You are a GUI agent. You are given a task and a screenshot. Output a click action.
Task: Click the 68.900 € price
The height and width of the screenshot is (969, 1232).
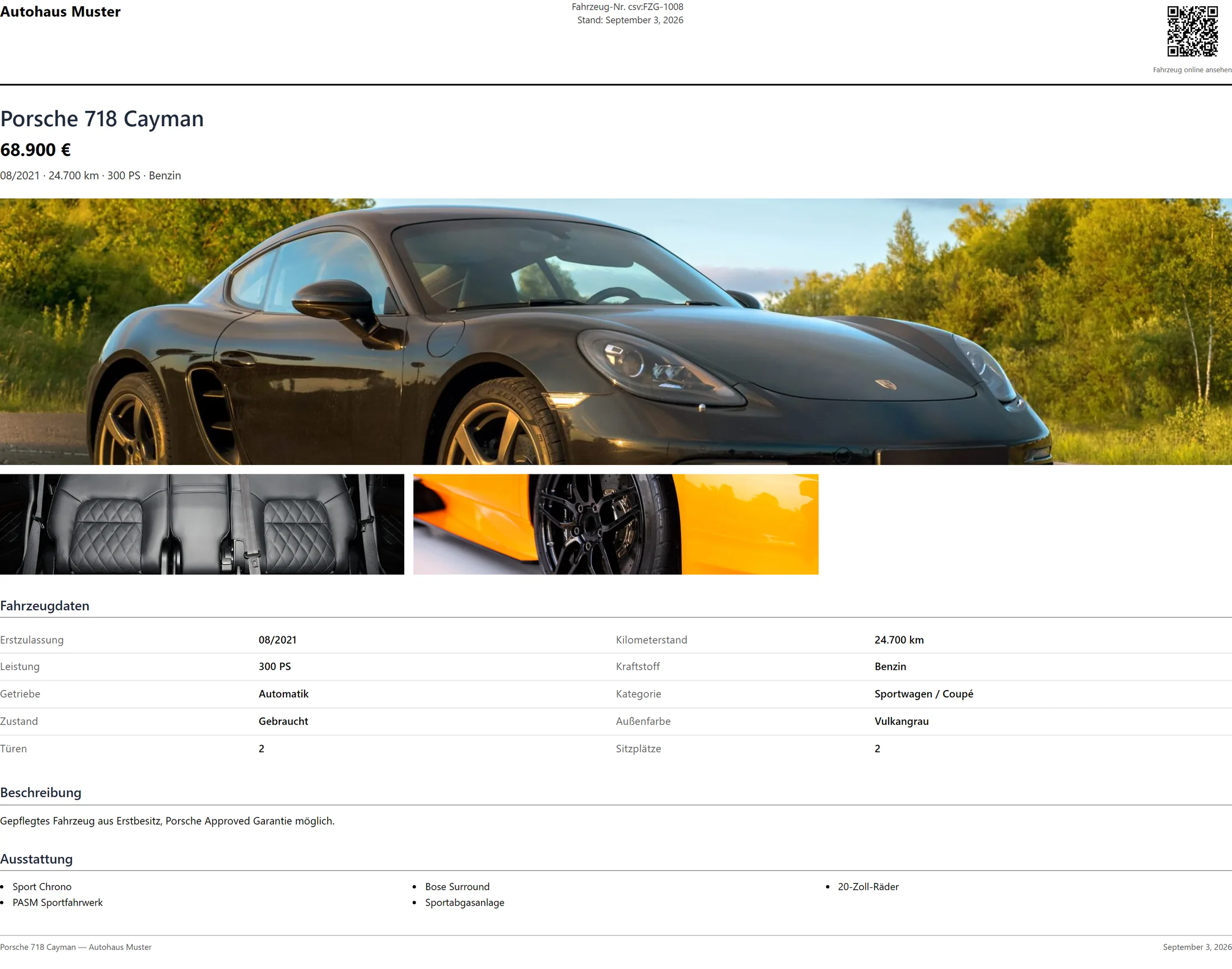pyautogui.click(x=35, y=150)
